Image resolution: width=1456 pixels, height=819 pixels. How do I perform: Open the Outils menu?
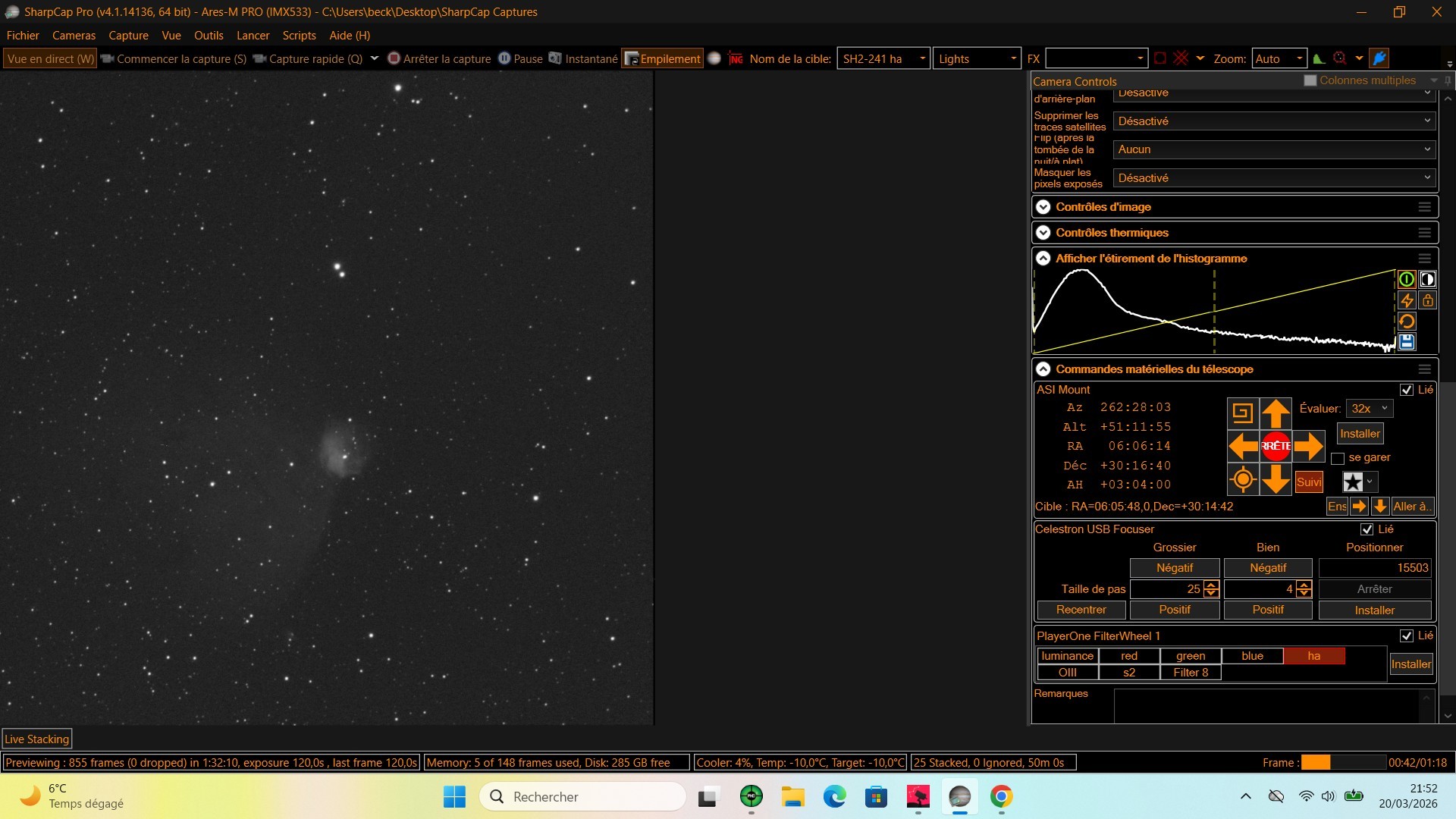pyautogui.click(x=208, y=36)
